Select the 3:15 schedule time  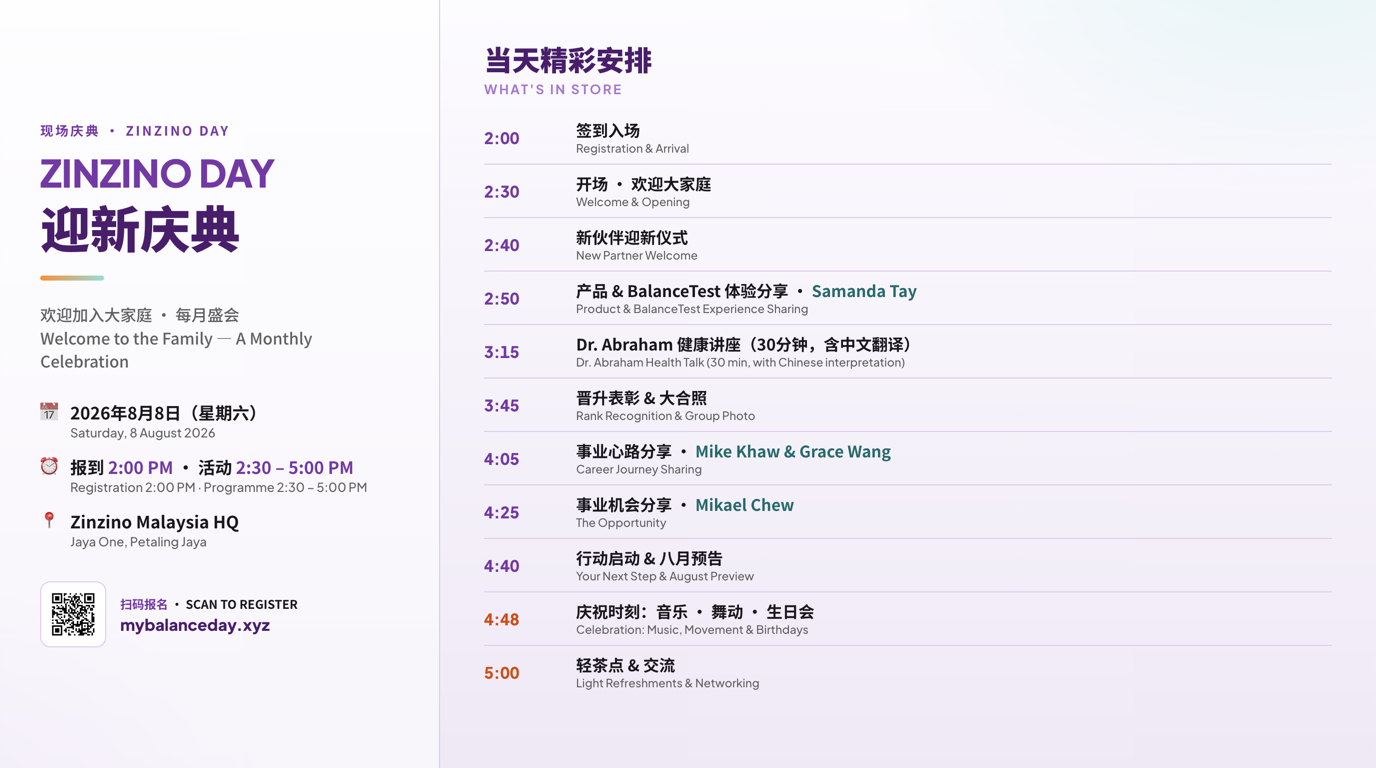click(502, 352)
